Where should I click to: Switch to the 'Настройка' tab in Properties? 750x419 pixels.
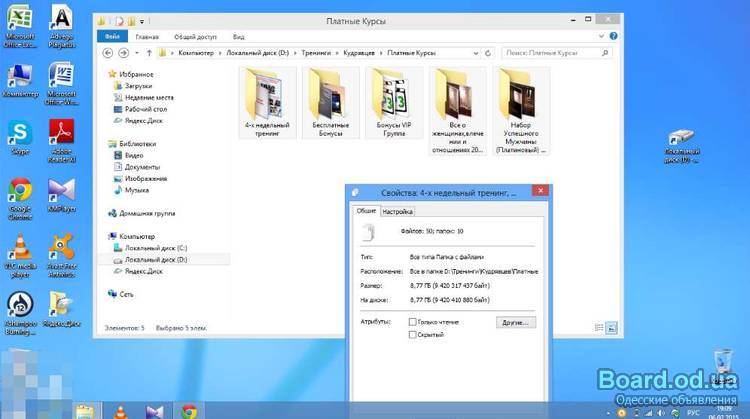click(397, 212)
